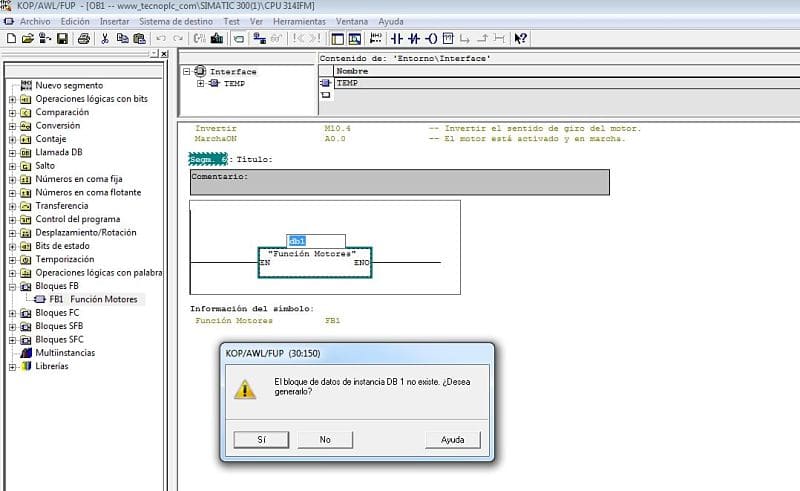
Task: Select the TEMP row in Nombre table
Action: (x=566, y=83)
